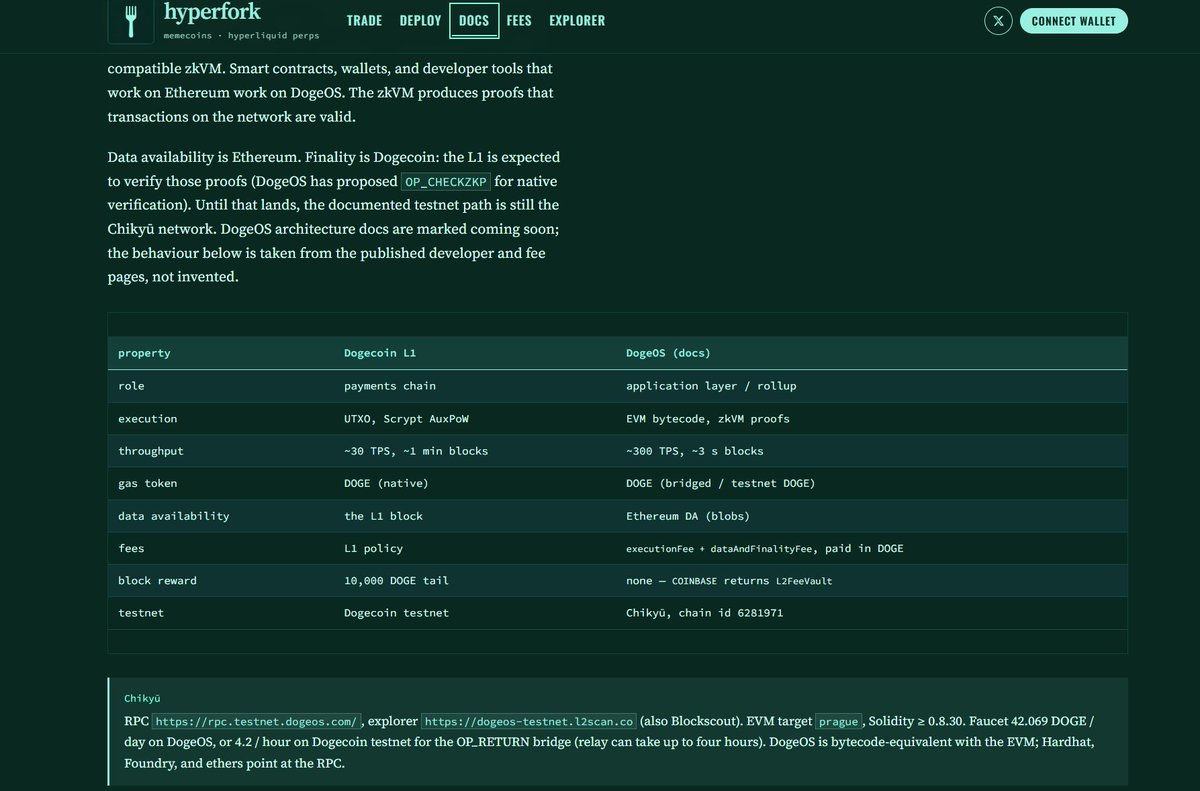The height and width of the screenshot is (791, 1200).
Task: Click the 'UTXO, Scrypt AuxPoW' cell
Action: [x=407, y=419]
